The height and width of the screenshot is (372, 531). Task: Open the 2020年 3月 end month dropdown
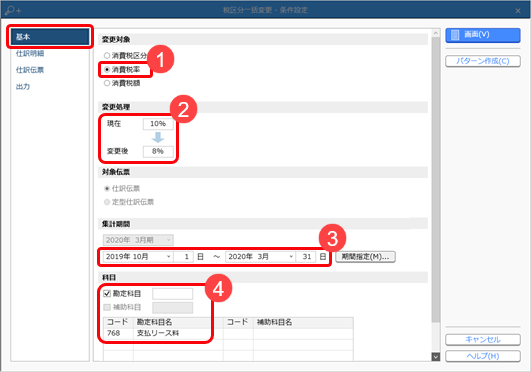point(260,256)
